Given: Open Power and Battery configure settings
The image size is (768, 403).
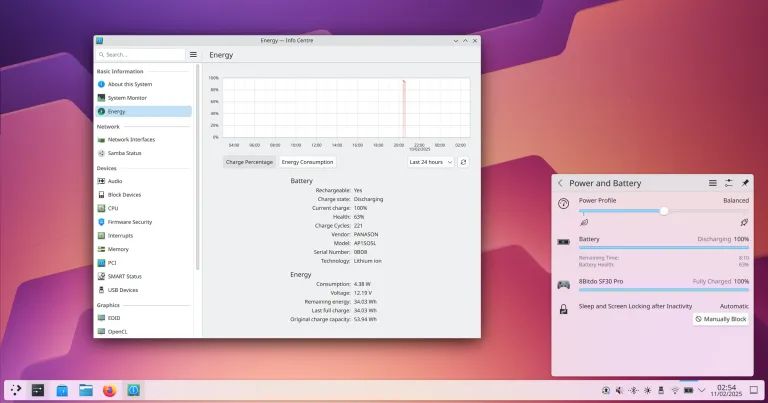Looking at the screenshot, I should click(x=729, y=183).
